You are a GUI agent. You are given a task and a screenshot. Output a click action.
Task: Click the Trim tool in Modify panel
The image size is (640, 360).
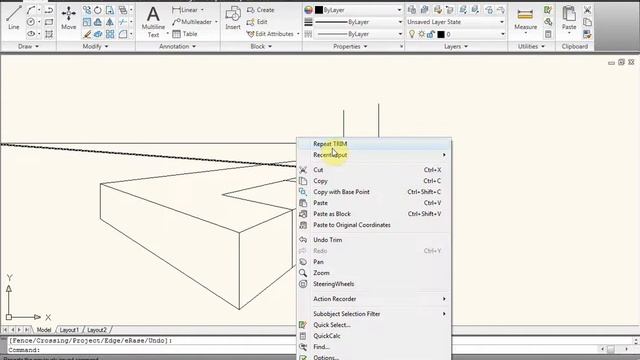click(x=122, y=22)
